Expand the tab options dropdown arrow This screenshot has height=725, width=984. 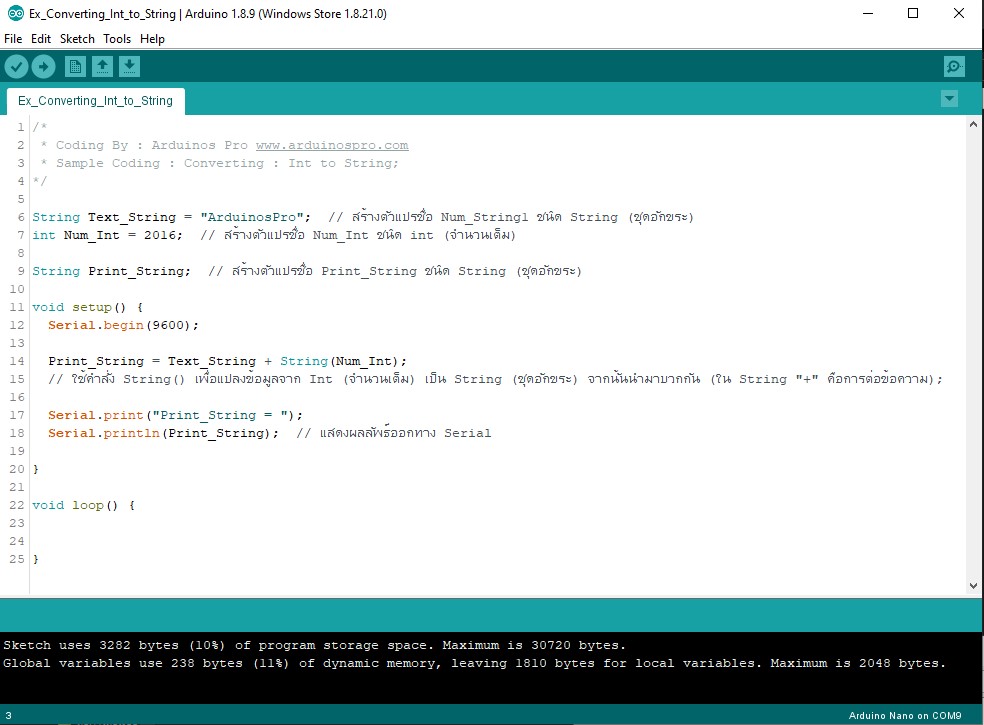[949, 99]
